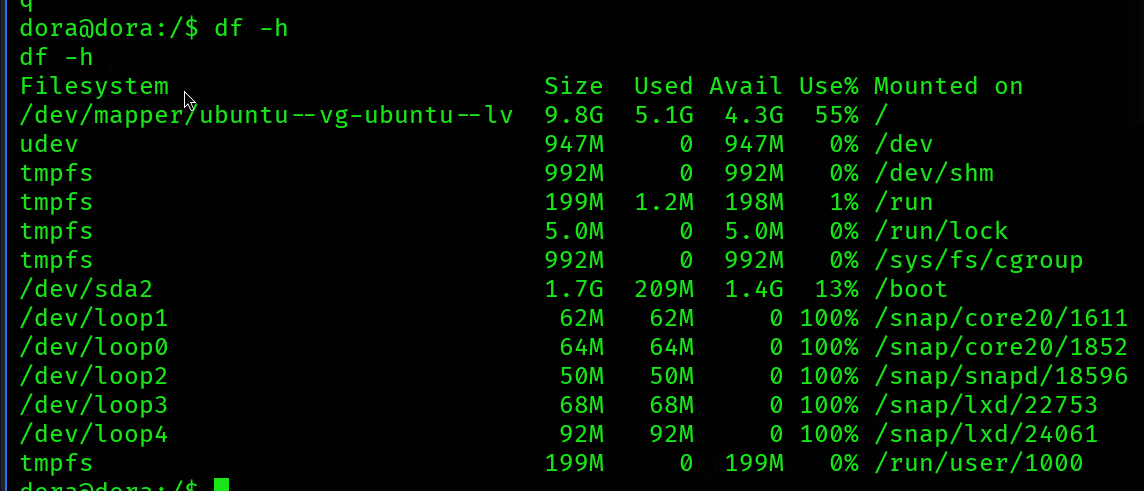Click the /snap/lxd/22753 mount path
This screenshot has width=1144, height=491.
(985, 406)
